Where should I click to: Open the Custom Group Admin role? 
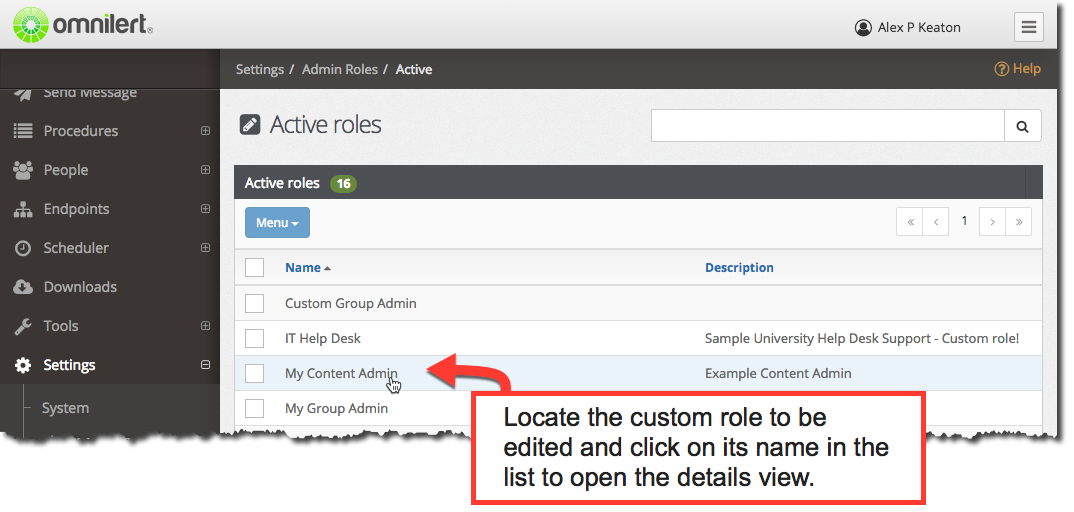point(351,303)
